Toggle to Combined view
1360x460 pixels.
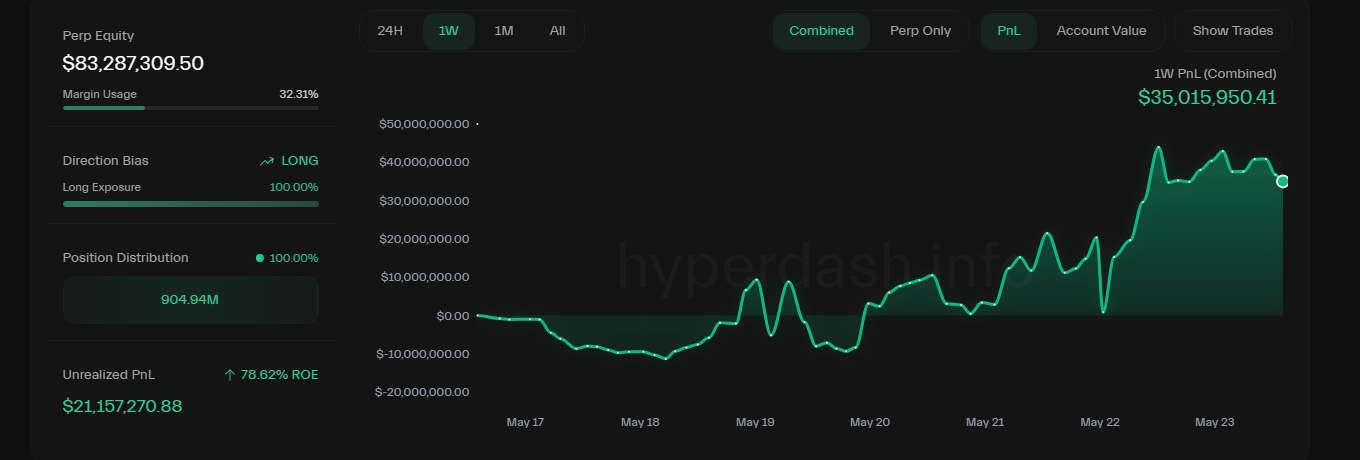(821, 31)
